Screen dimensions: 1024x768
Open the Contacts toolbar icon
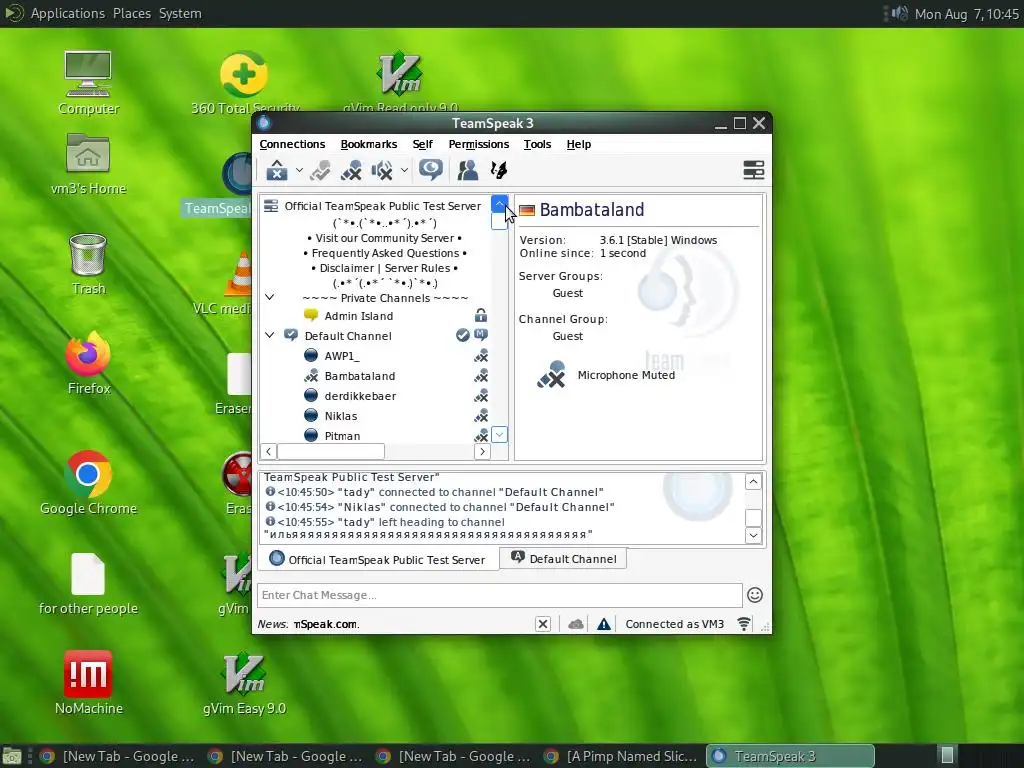click(468, 170)
